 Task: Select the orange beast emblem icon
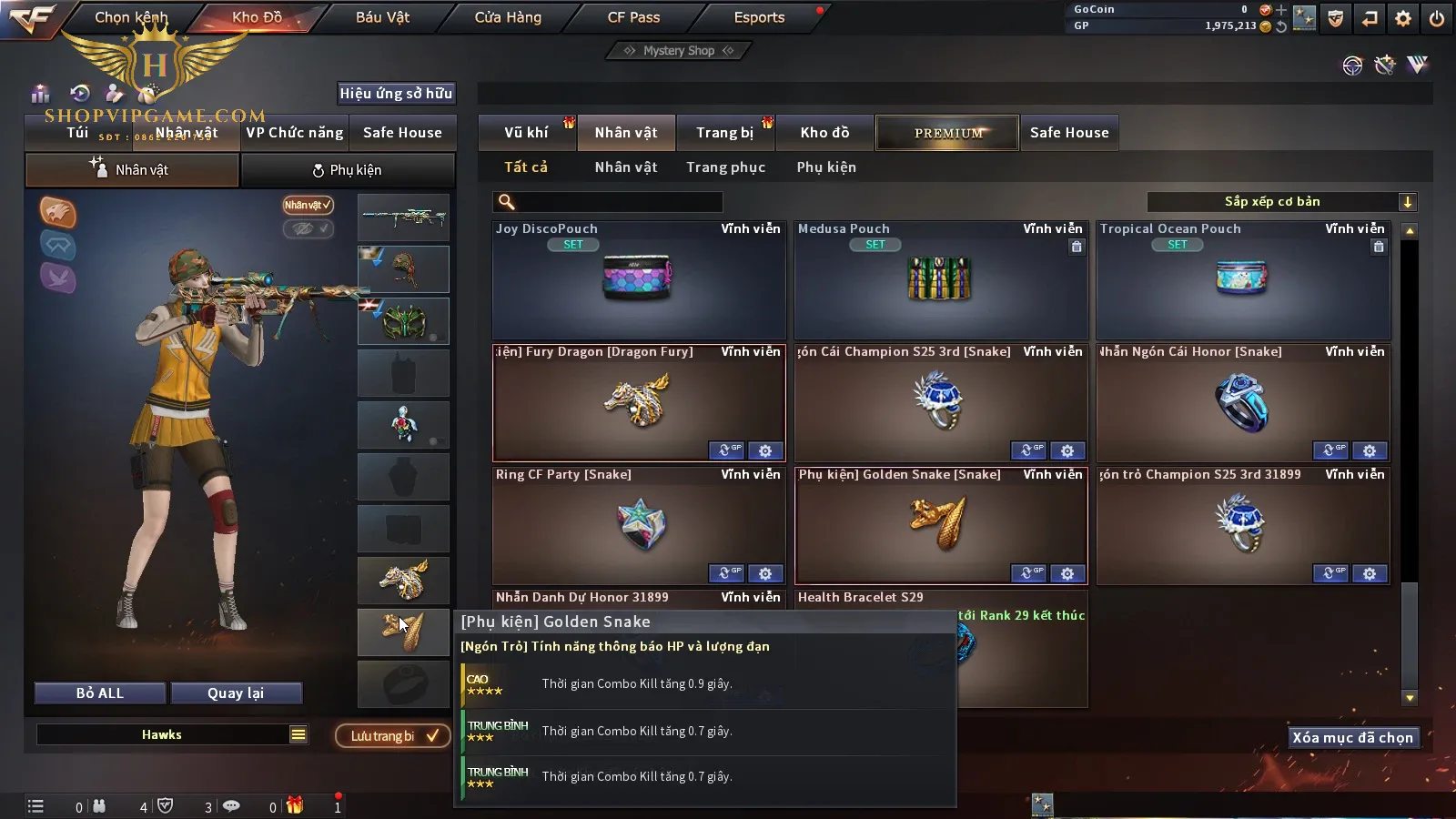pos(57,213)
